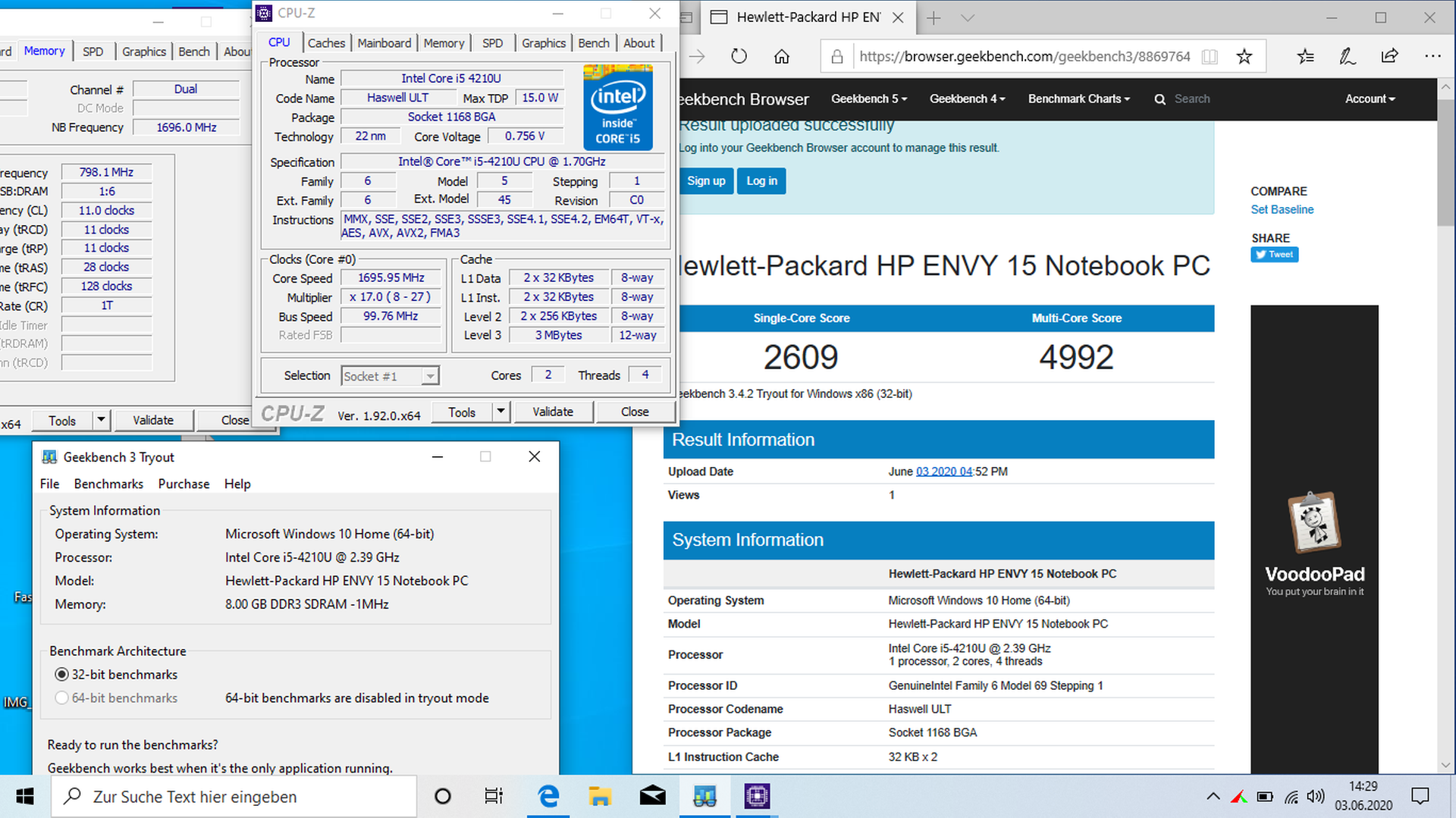
Task: Expand the Geekbench 5 menu
Action: point(869,99)
